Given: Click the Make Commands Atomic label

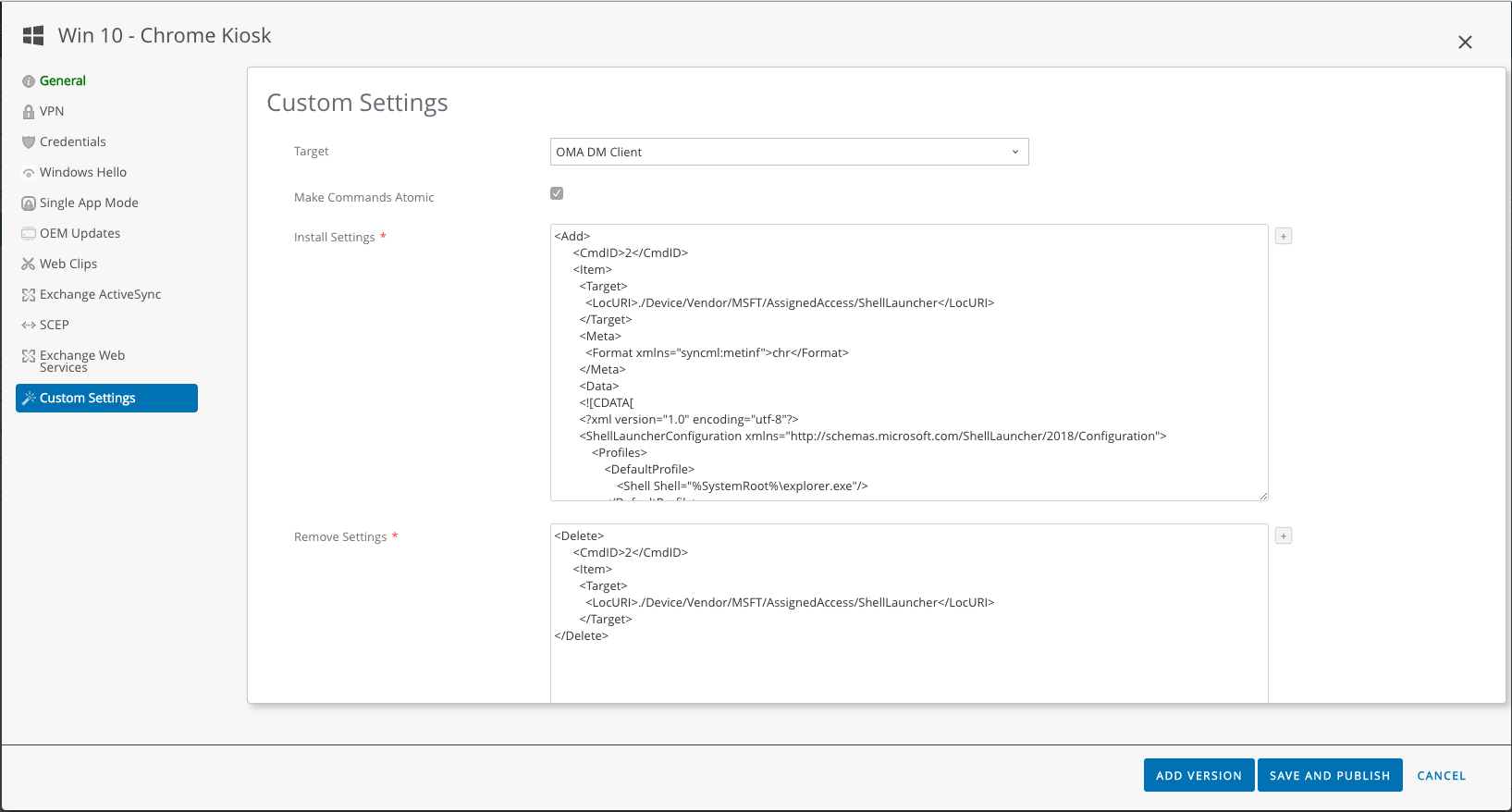Looking at the screenshot, I should (x=363, y=198).
